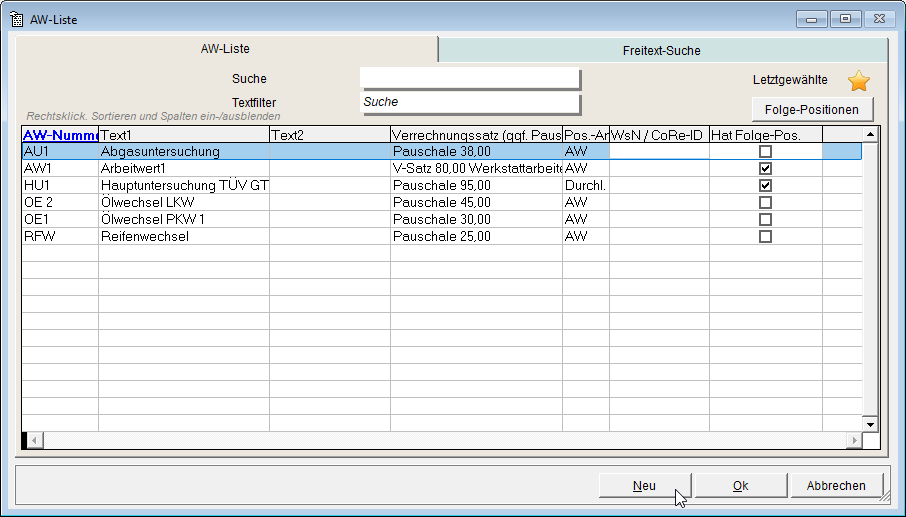Select the HU1 row number cell
The image size is (906, 517).
point(60,185)
